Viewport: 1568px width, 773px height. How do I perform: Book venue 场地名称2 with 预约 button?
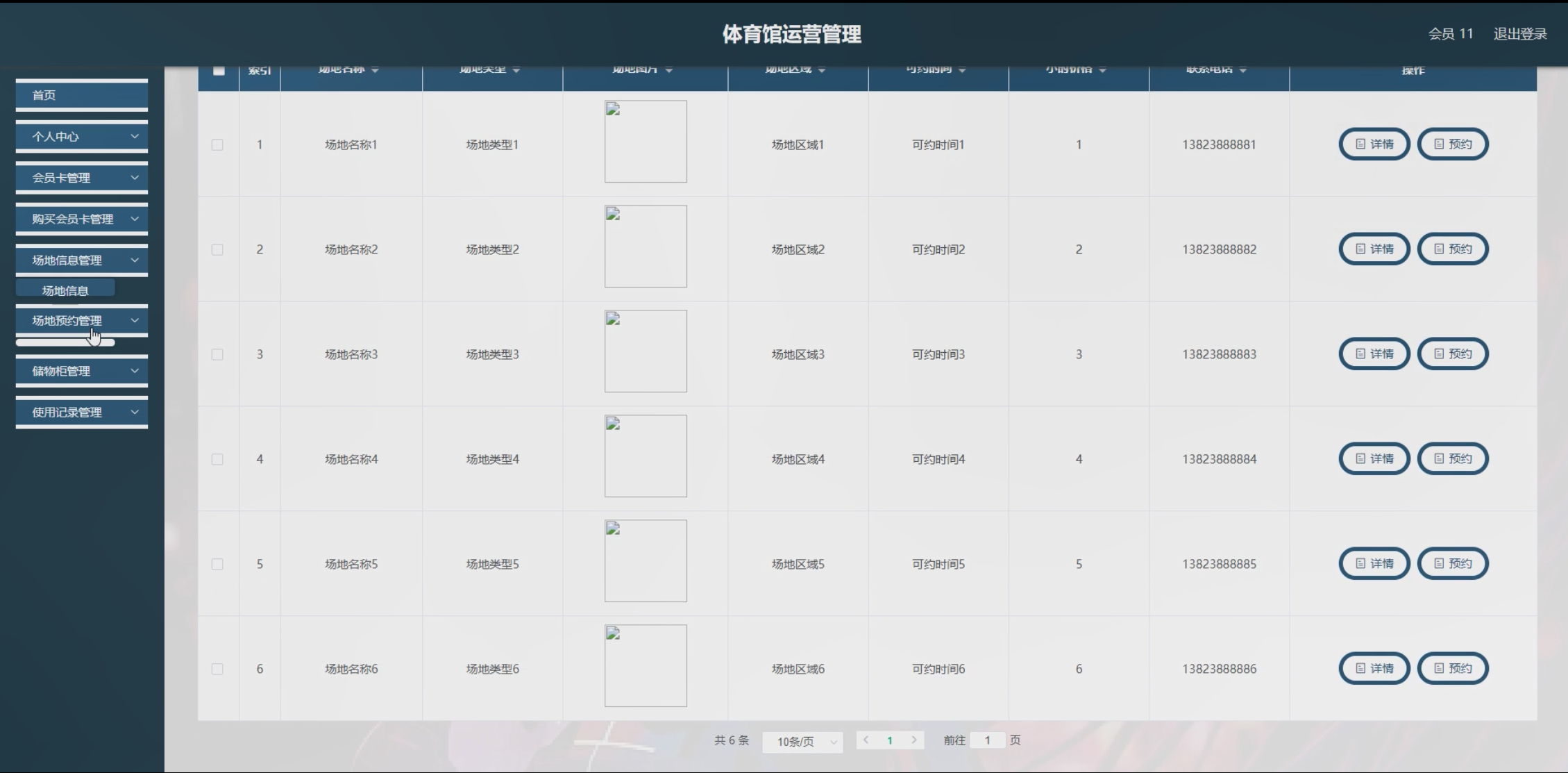click(1452, 249)
